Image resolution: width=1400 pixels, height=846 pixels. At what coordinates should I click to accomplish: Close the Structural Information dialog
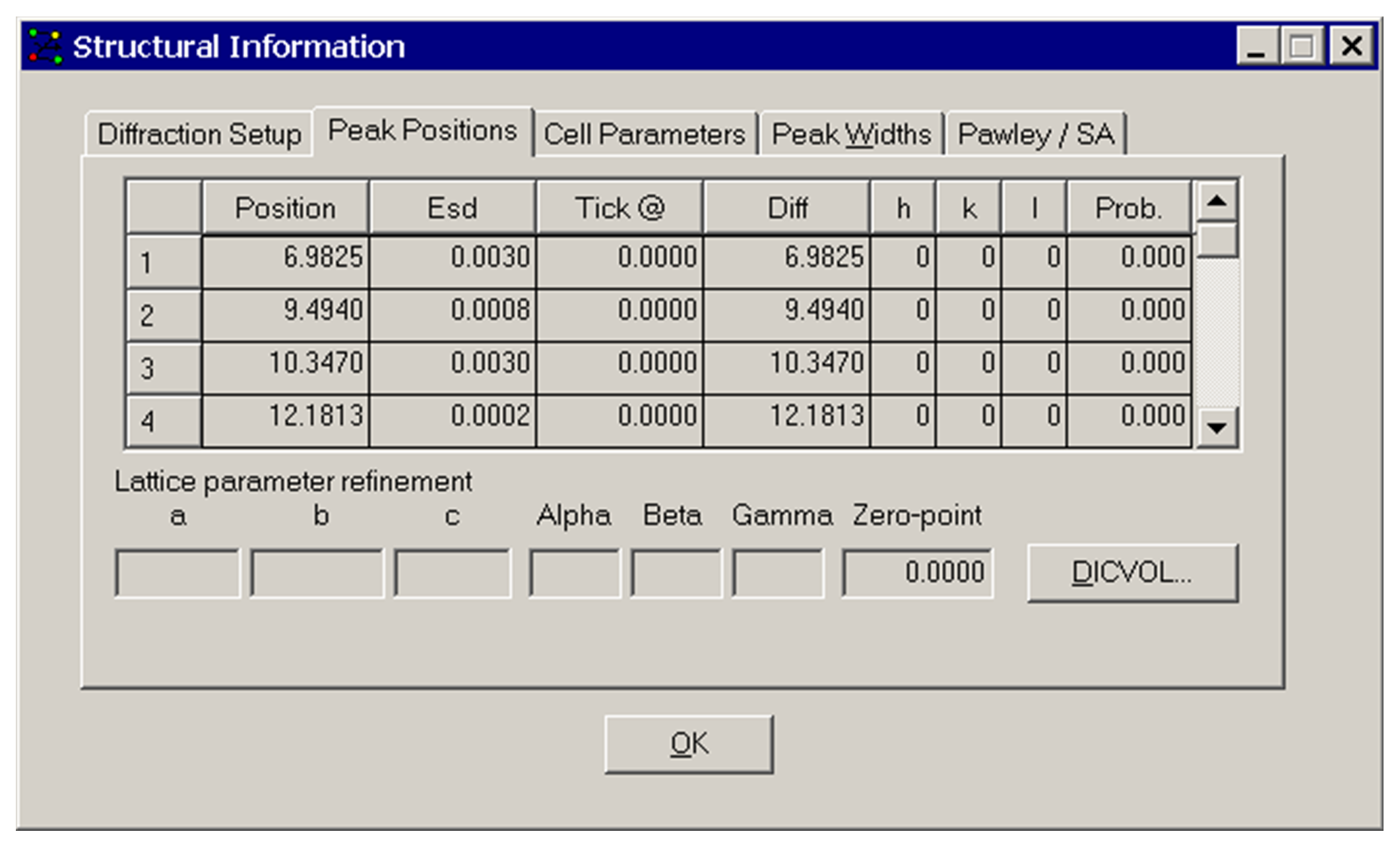click(1351, 46)
